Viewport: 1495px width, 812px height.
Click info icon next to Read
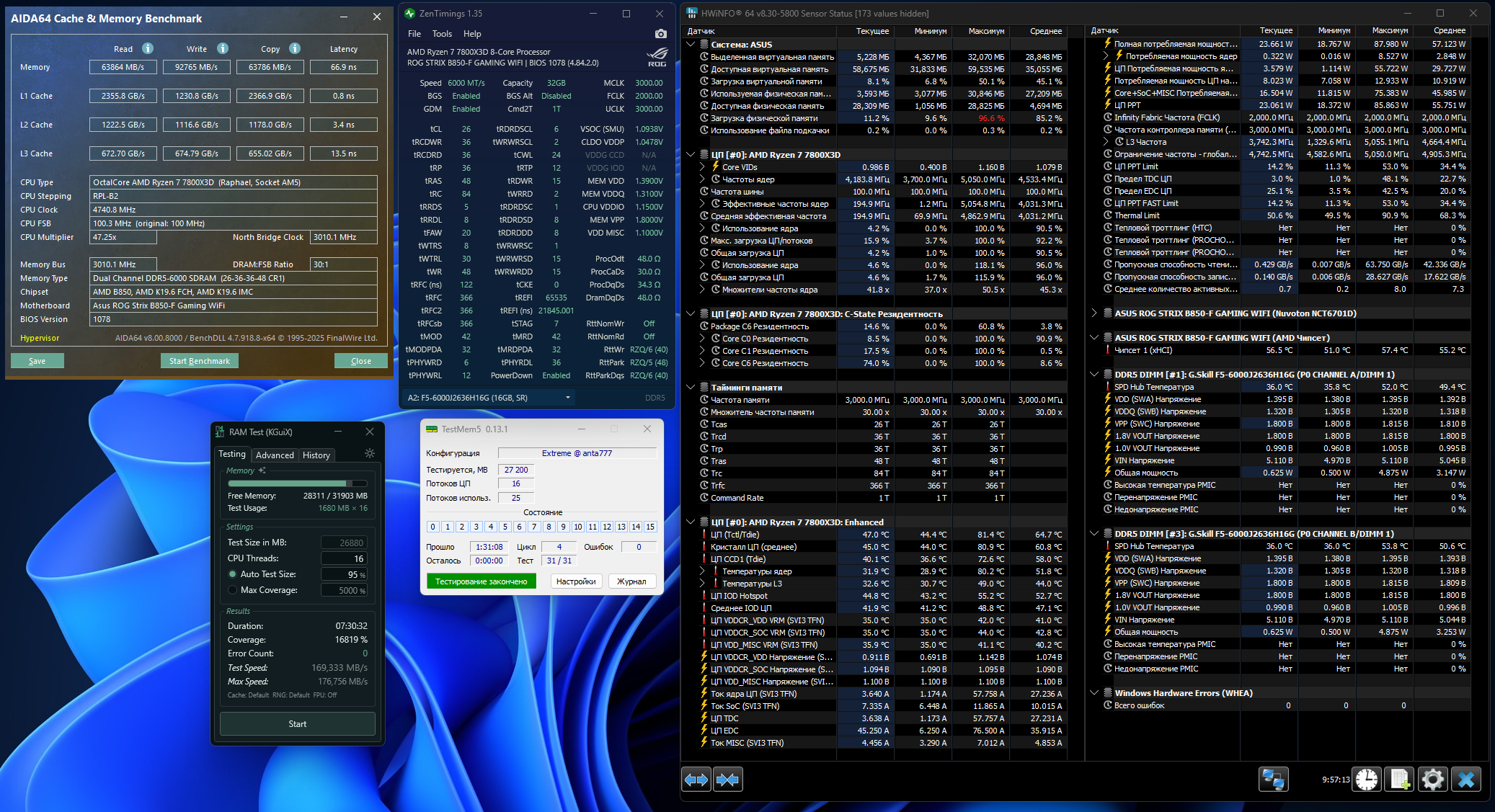tap(148, 48)
